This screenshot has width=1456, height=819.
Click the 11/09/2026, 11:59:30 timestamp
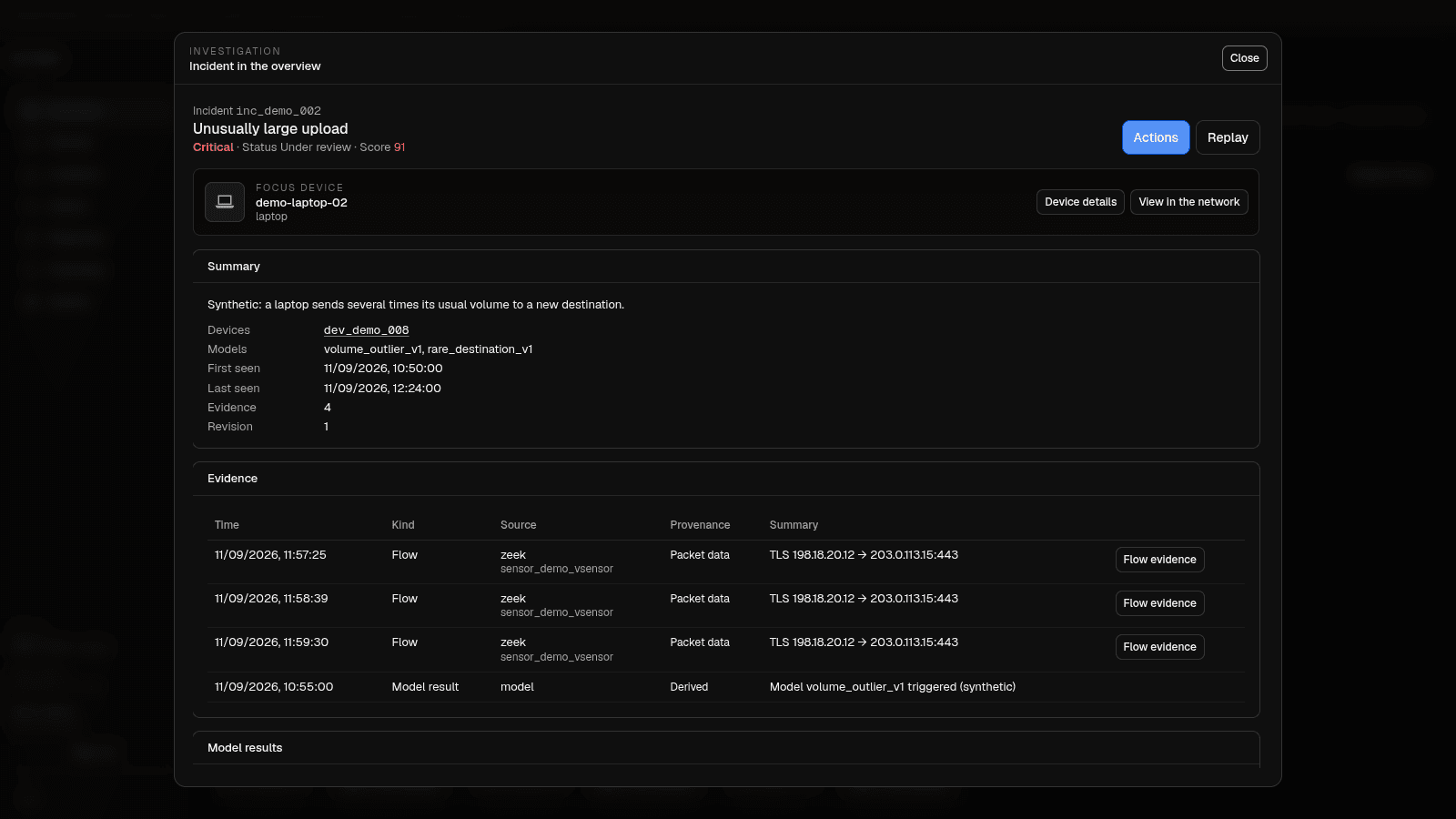point(271,642)
